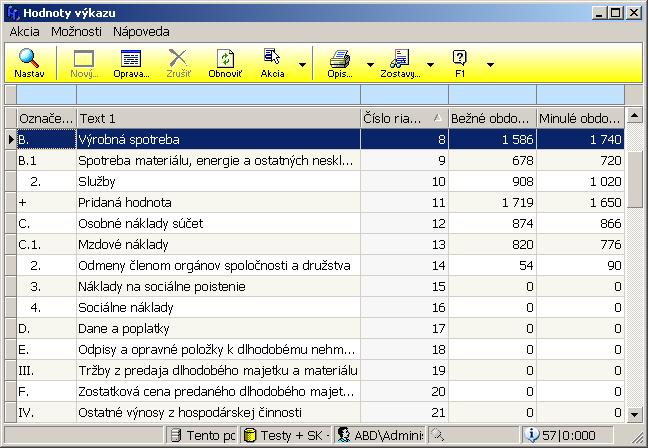The height and width of the screenshot is (448, 648).
Task: Select the Sociálne náklady row
Action: [320, 307]
